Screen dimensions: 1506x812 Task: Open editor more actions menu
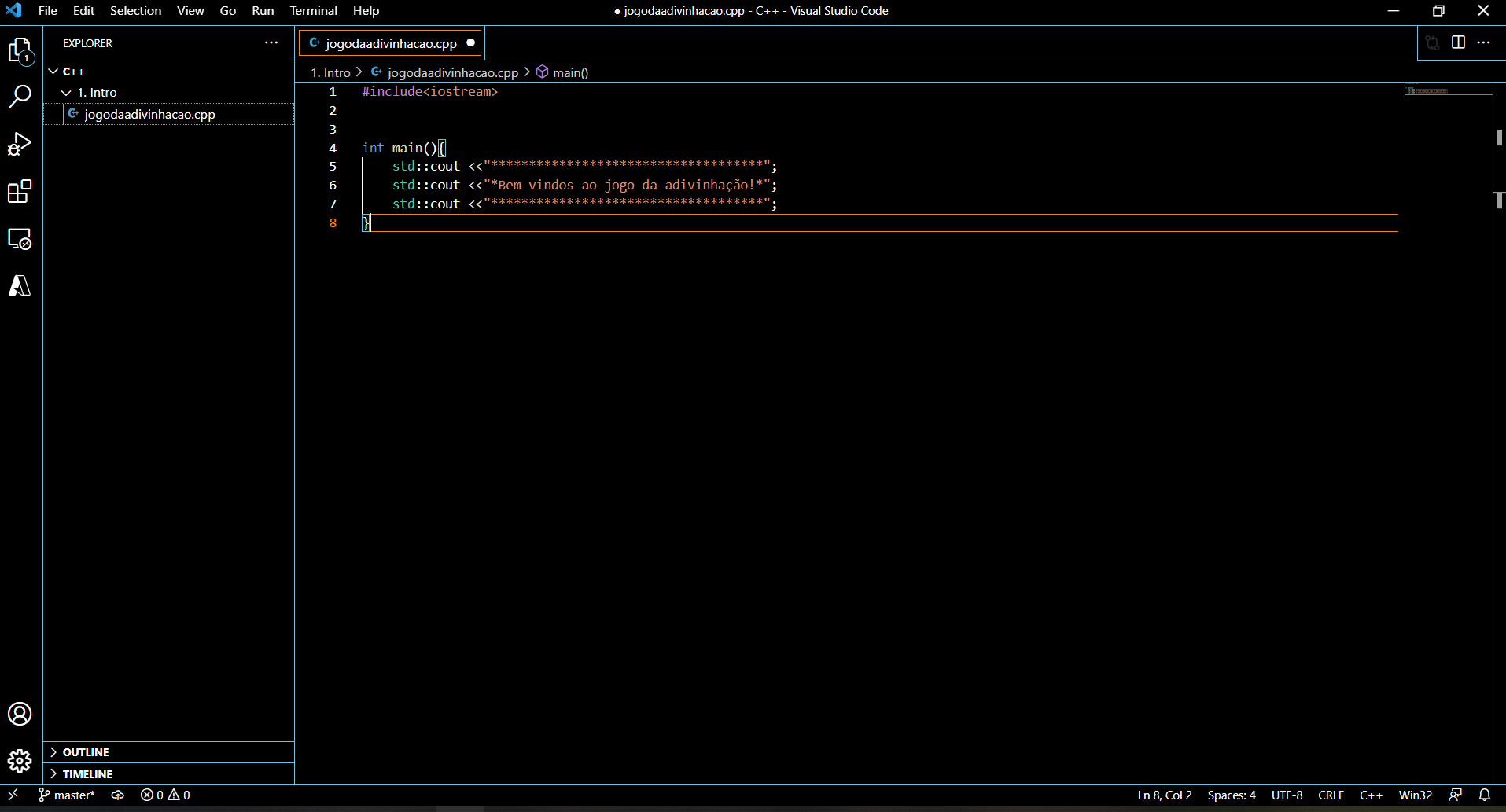pyautogui.click(x=1483, y=42)
